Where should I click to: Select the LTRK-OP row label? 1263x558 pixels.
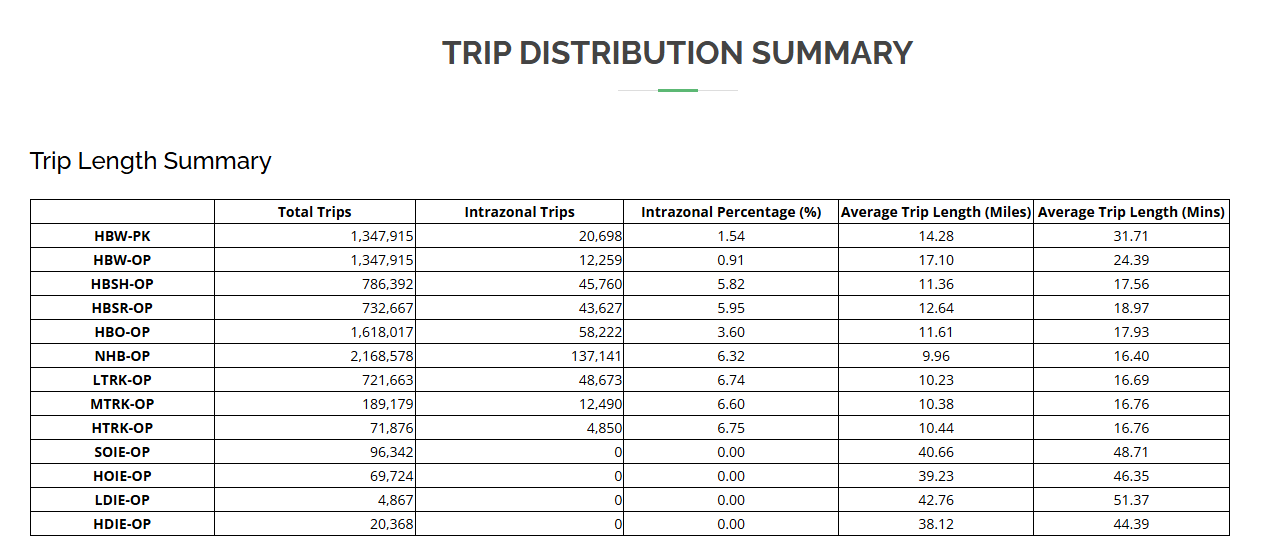point(122,380)
